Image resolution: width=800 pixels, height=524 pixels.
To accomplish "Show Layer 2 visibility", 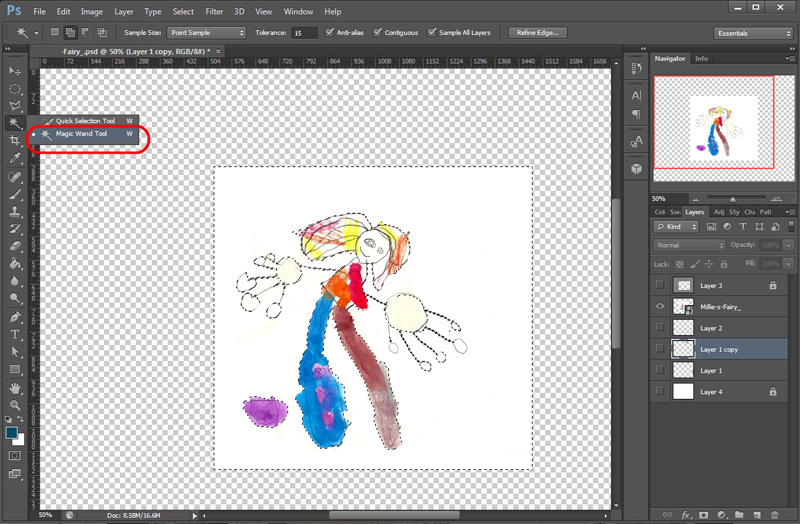I will [660, 328].
